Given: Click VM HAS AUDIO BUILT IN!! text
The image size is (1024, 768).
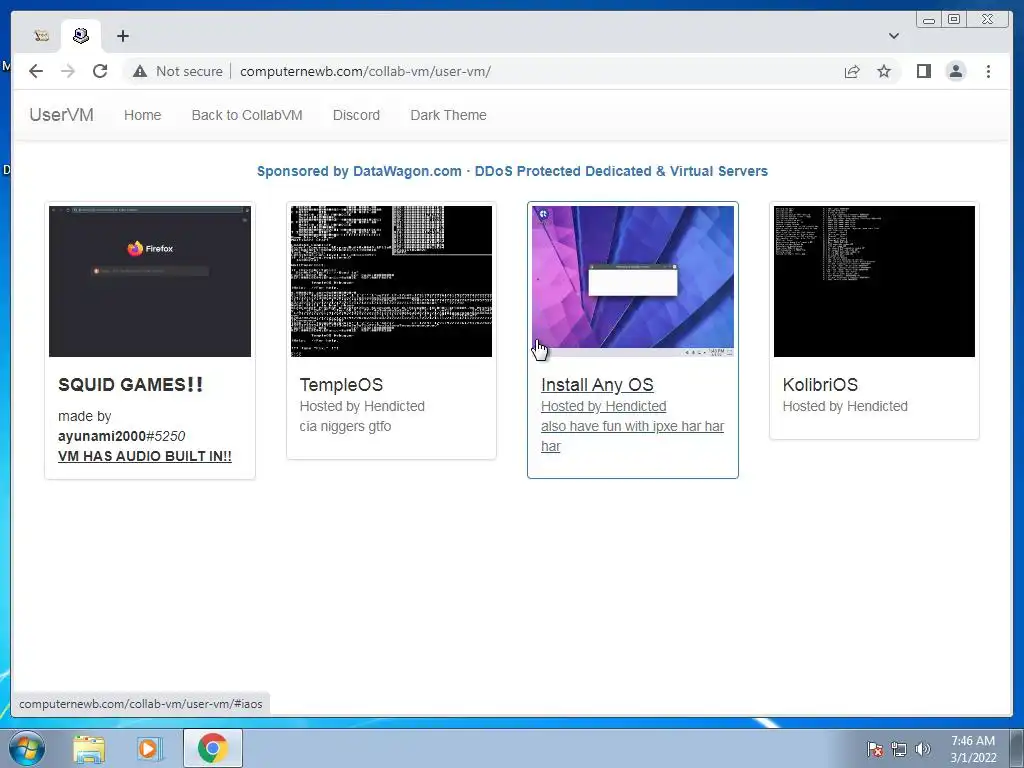Looking at the screenshot, I should 145,456.
